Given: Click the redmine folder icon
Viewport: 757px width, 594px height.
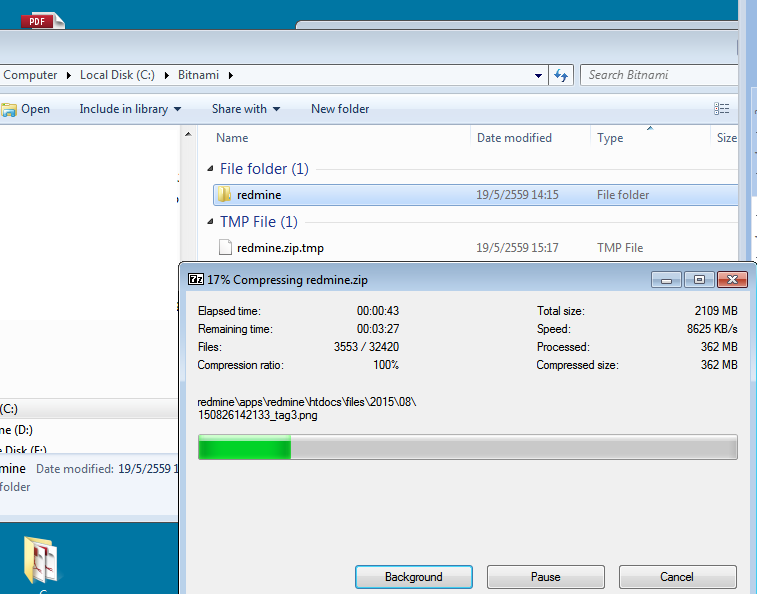Looking at the screenshot, I should point(224,195).
